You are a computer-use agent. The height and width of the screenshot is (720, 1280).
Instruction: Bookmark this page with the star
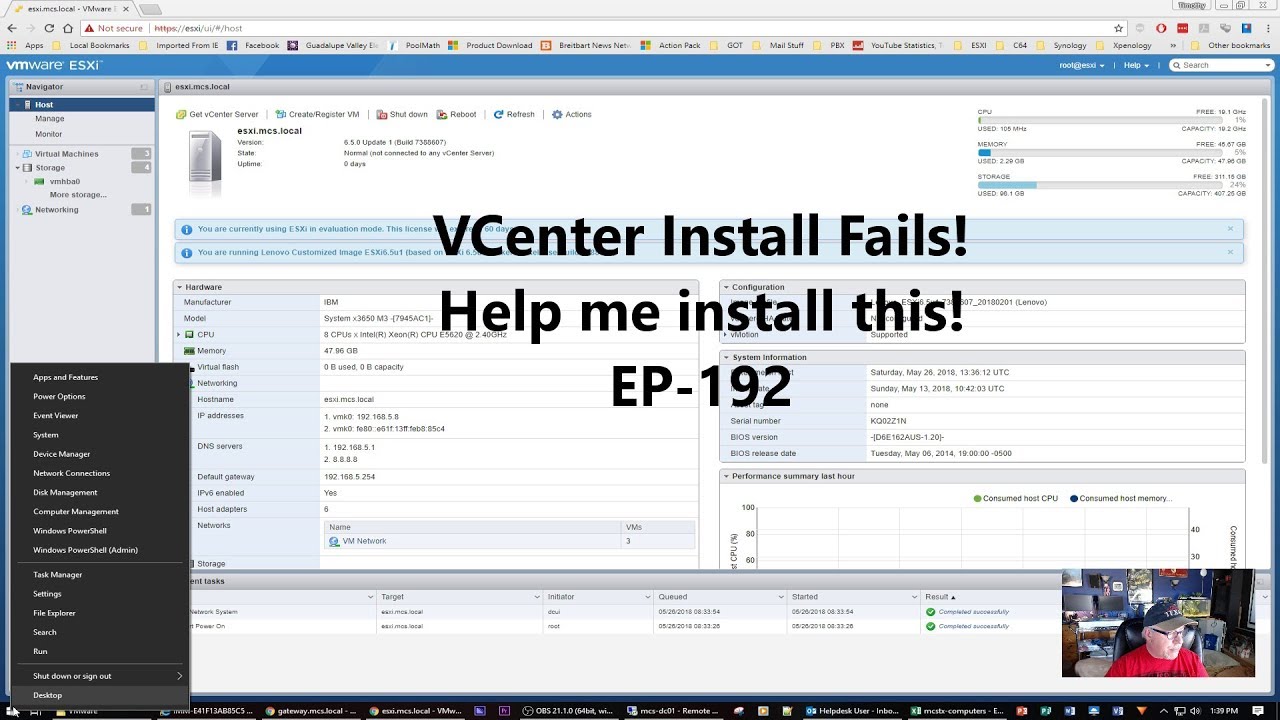click(x=1119, y=28)
